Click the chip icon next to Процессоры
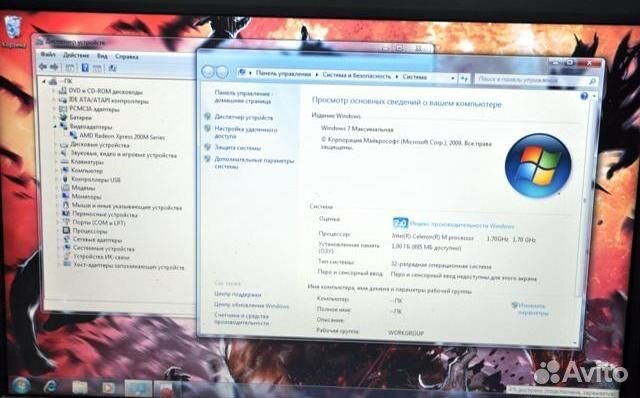The image size is (640, 398). (x=66, y=231)
